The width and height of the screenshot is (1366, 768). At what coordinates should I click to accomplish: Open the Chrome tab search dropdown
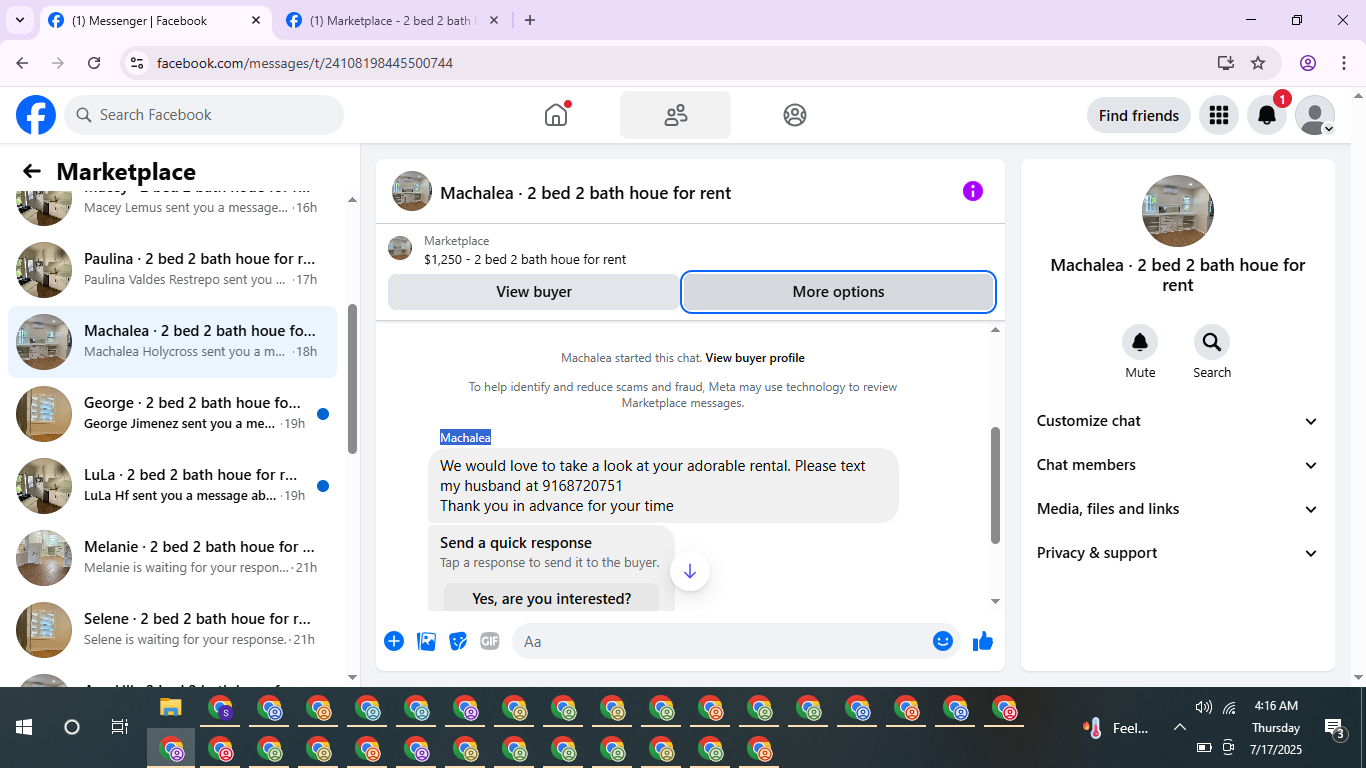(x=20, y=20)
